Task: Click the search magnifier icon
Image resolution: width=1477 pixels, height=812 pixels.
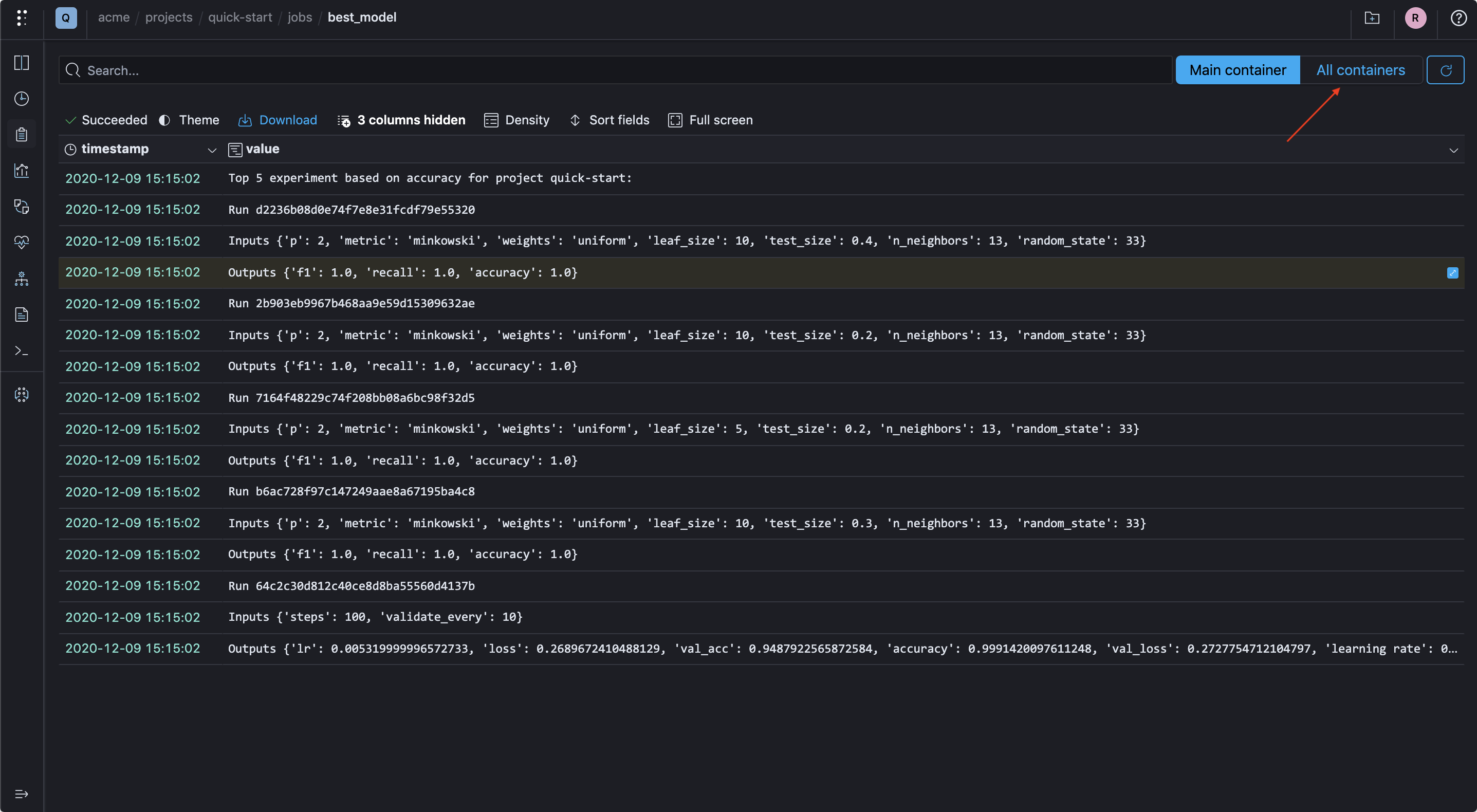Action: click(73, 70)
